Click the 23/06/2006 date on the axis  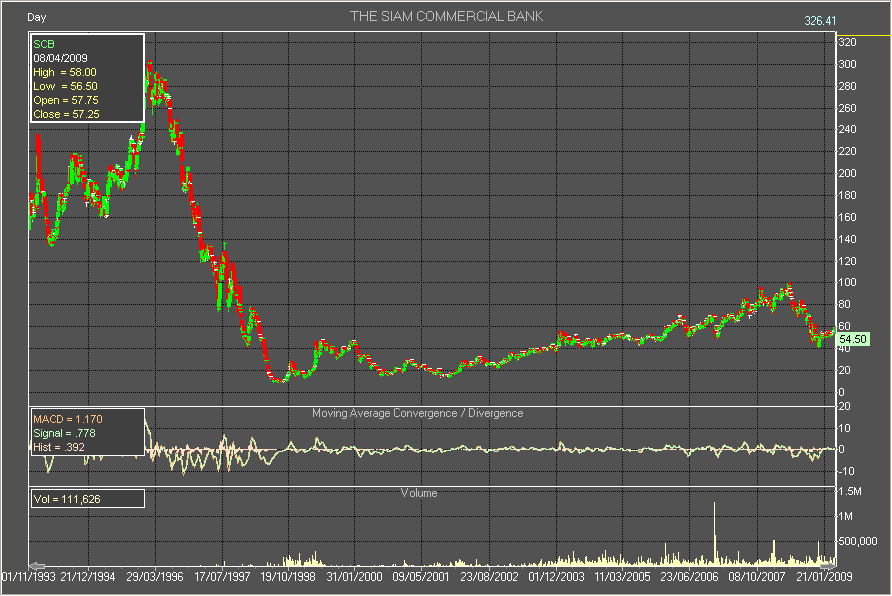pyautogui.click(x=689, y=577)
